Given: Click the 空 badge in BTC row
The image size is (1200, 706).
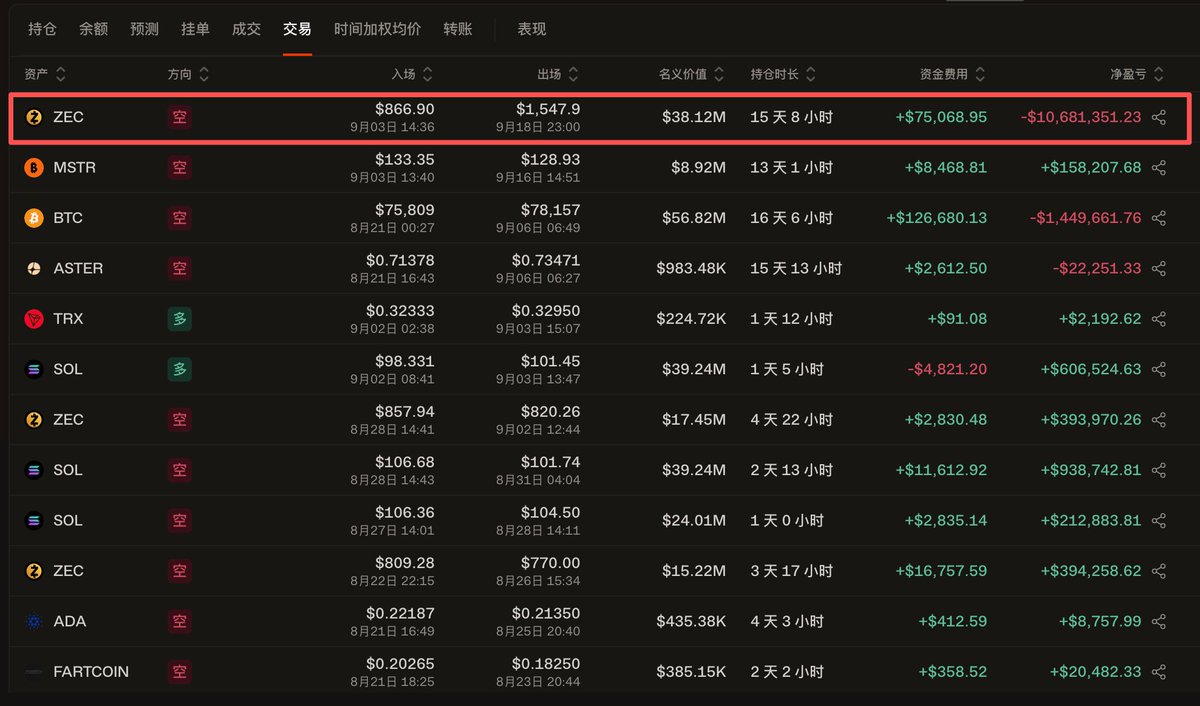Looking at the screenshot, I should click(x=179, y=218).
